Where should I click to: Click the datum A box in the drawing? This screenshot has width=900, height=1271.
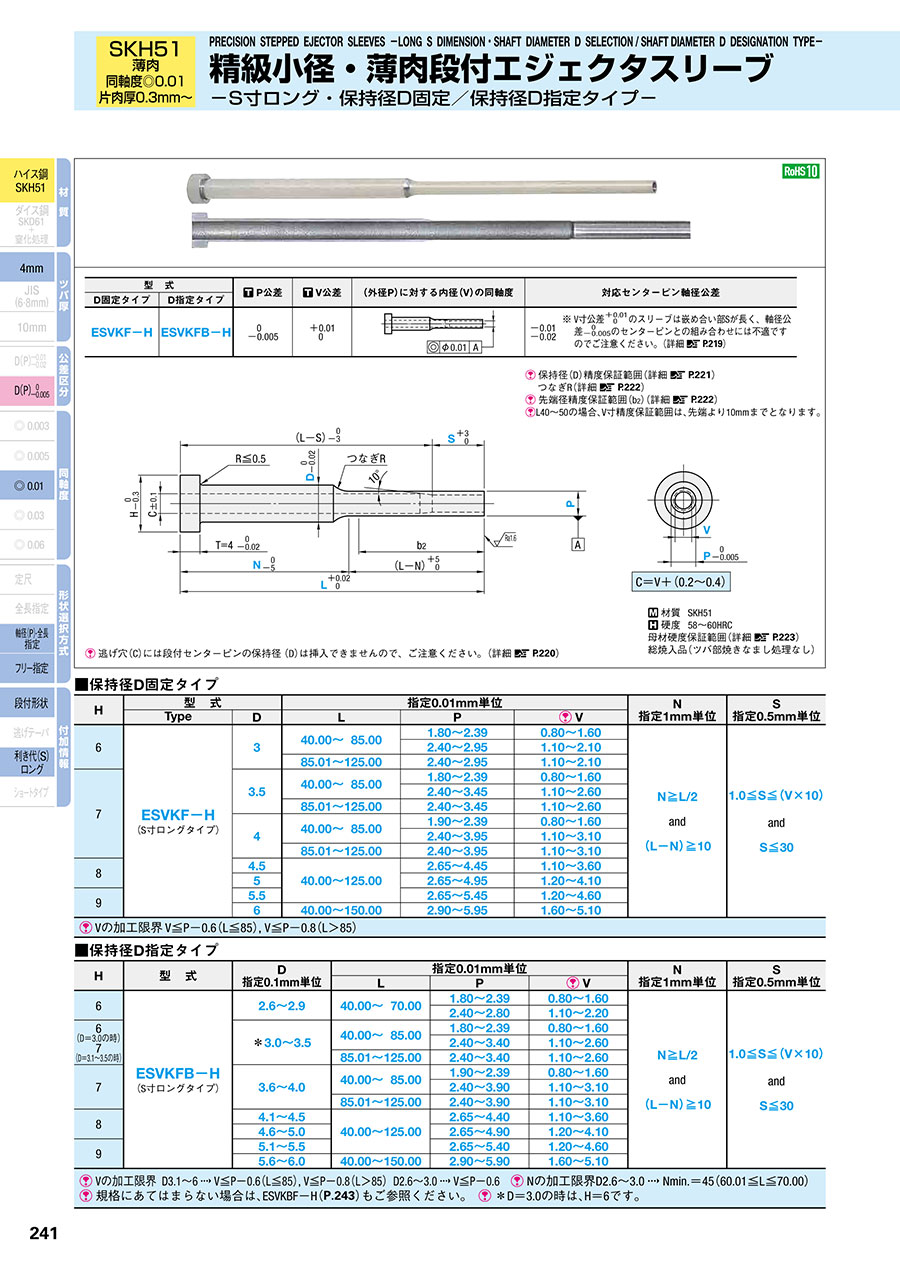[x=577, y=543]
